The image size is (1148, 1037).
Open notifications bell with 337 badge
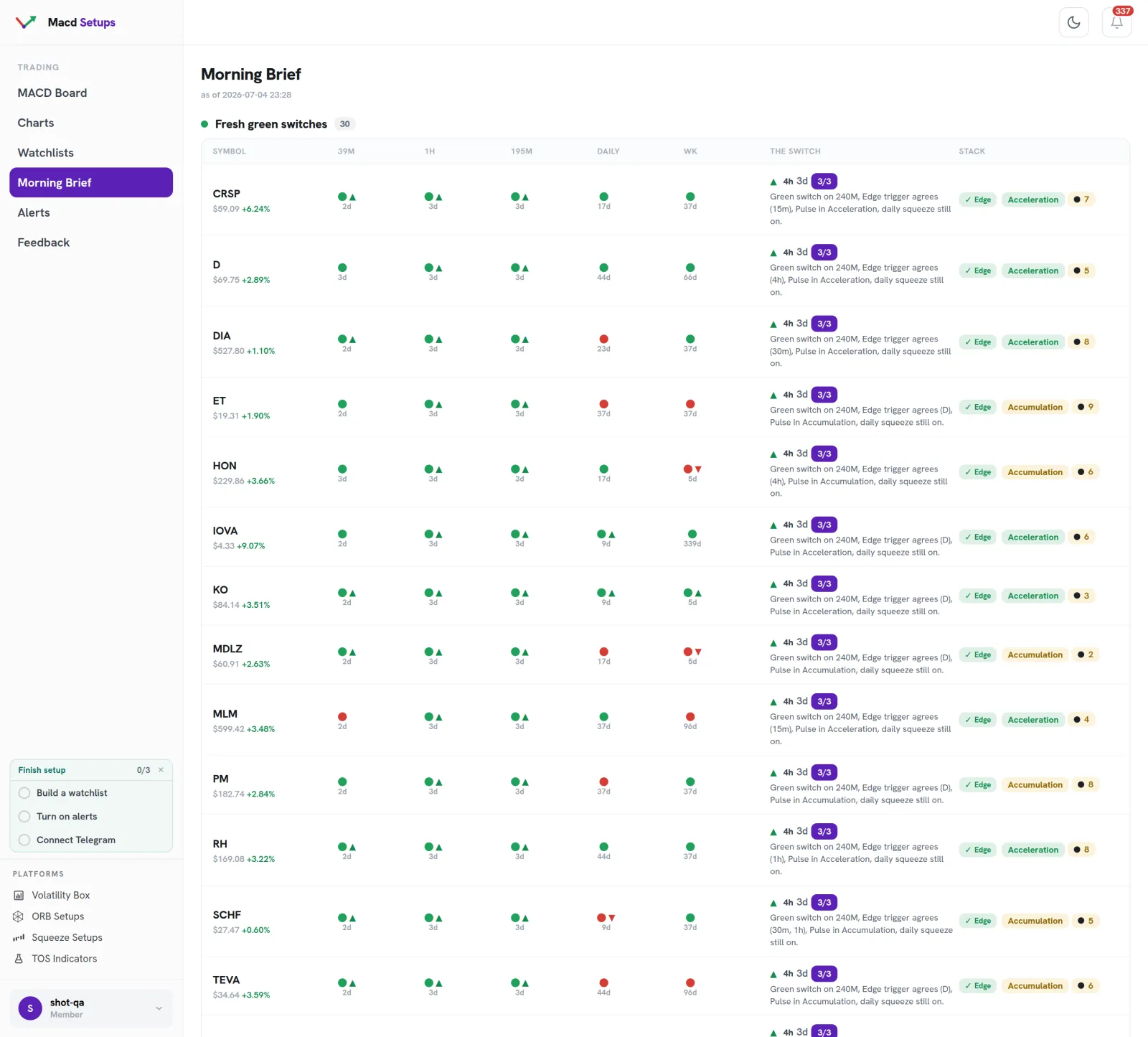1116,22
